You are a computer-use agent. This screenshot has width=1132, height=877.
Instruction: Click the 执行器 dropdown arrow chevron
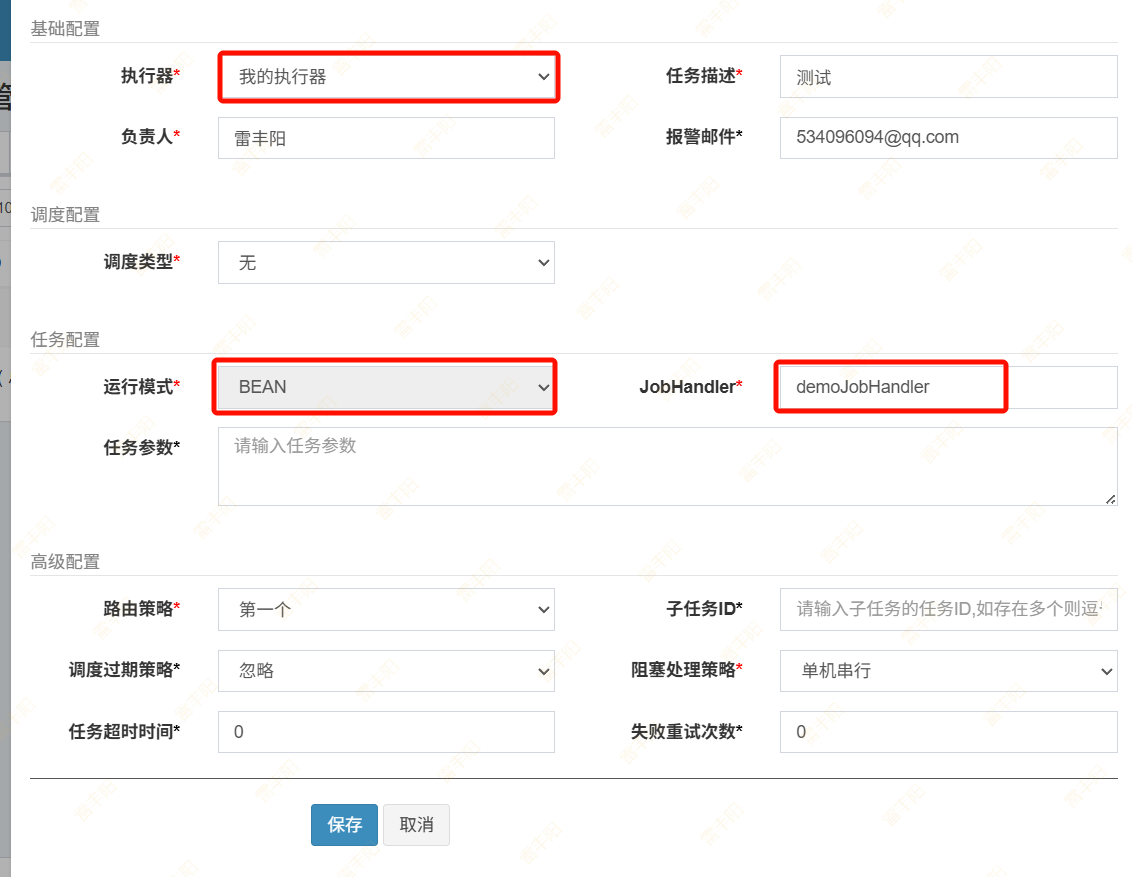point(543,77)
